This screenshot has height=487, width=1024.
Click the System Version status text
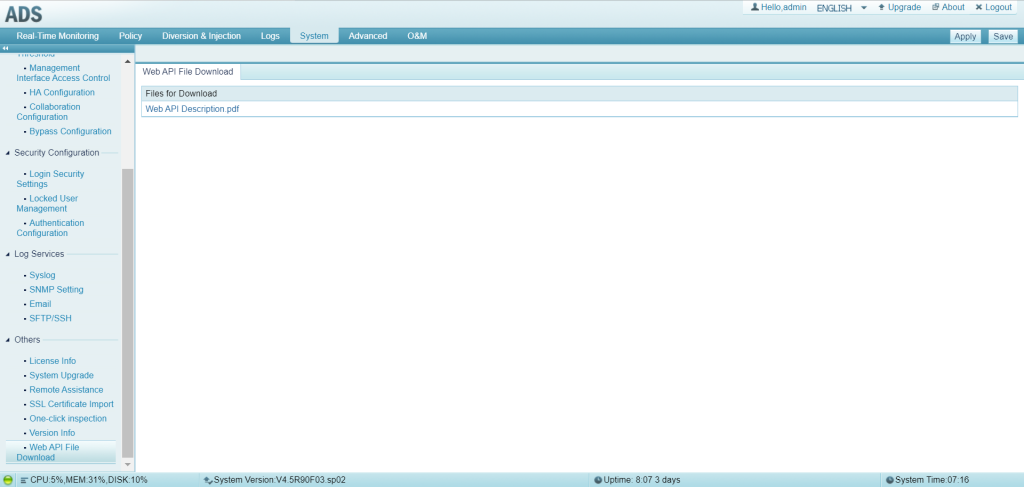point(275,480)
